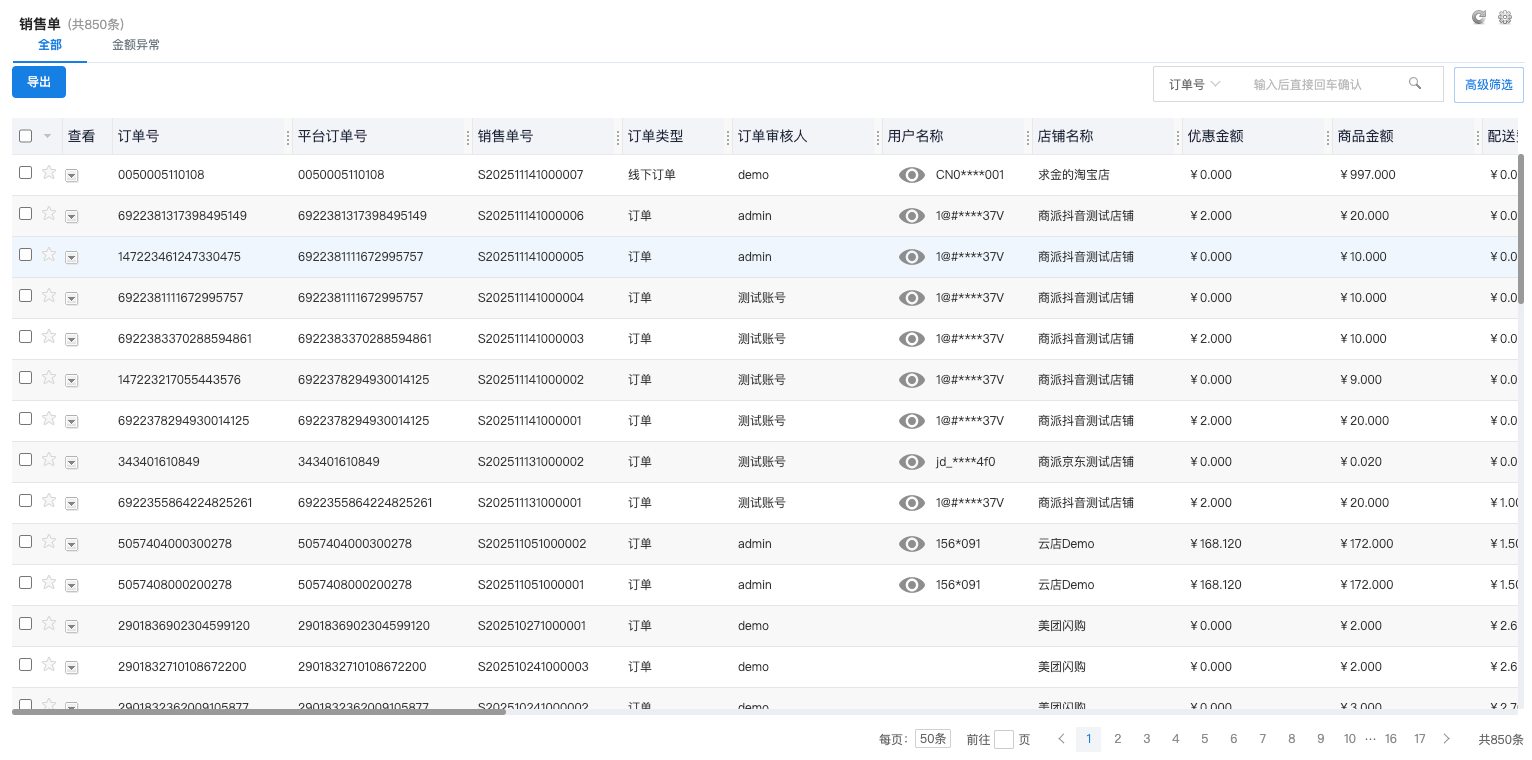Click column drag handle after 订单号 header
The height and width of the screenshot is (760, 1532).
pyautogui.click(x=289, y=137)
